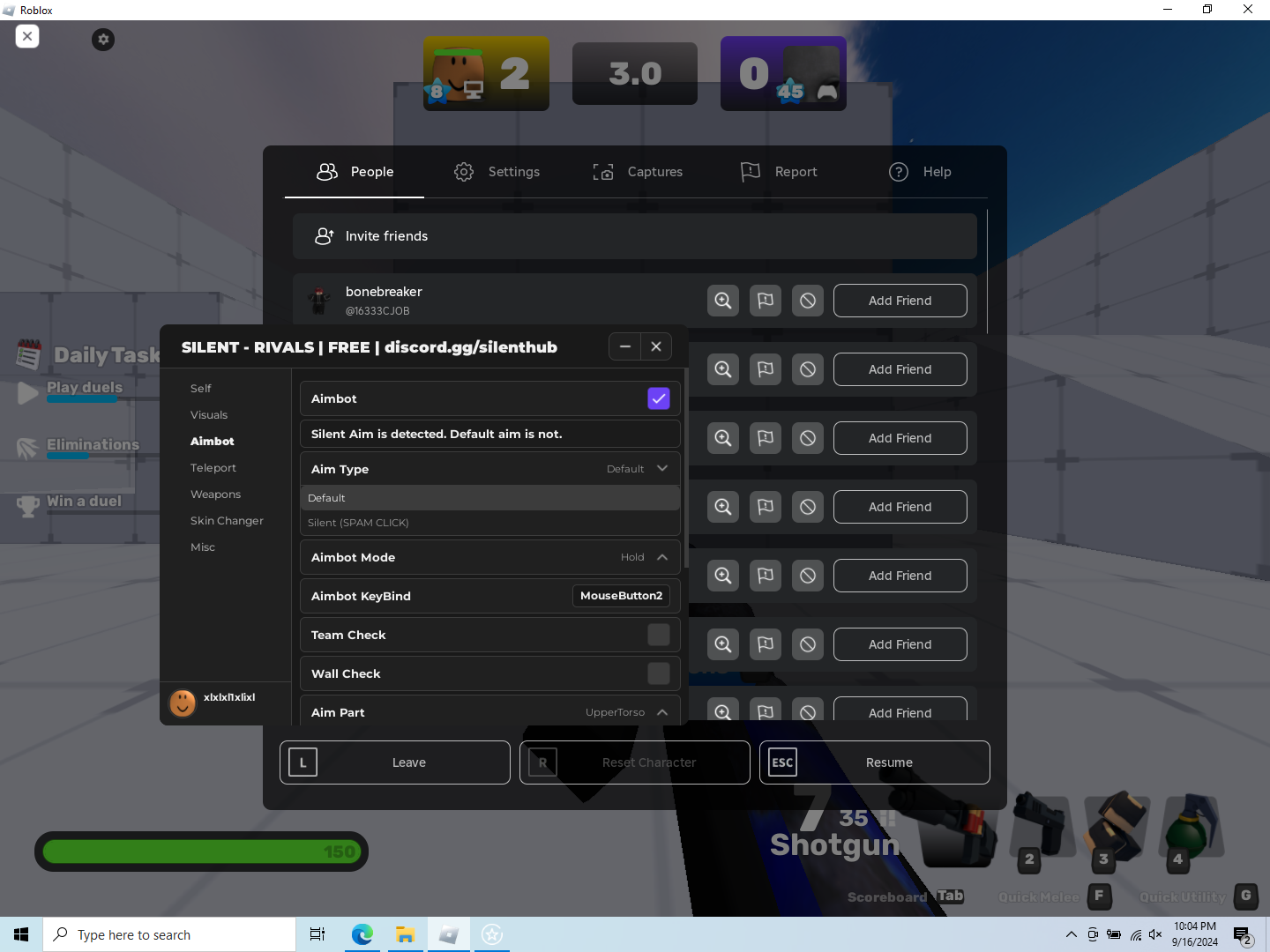Viewport: 1270px width, 952px height.
Task: Uncheck the Aimbot checkbox
Action: 659,398
